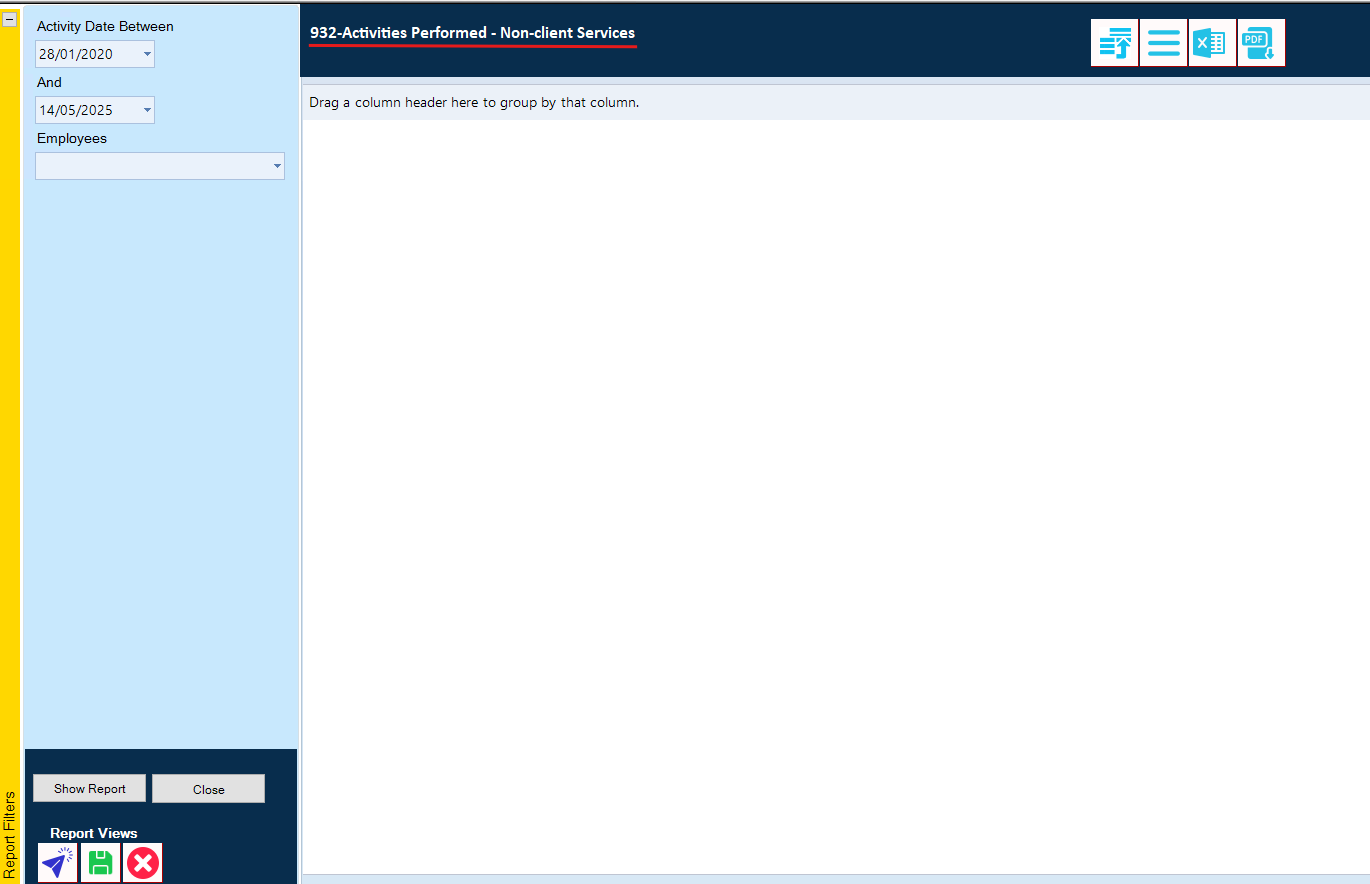Click the 932-Activities Performed report title
Viewport: 1370px width, 884px height.
point(472,33)
